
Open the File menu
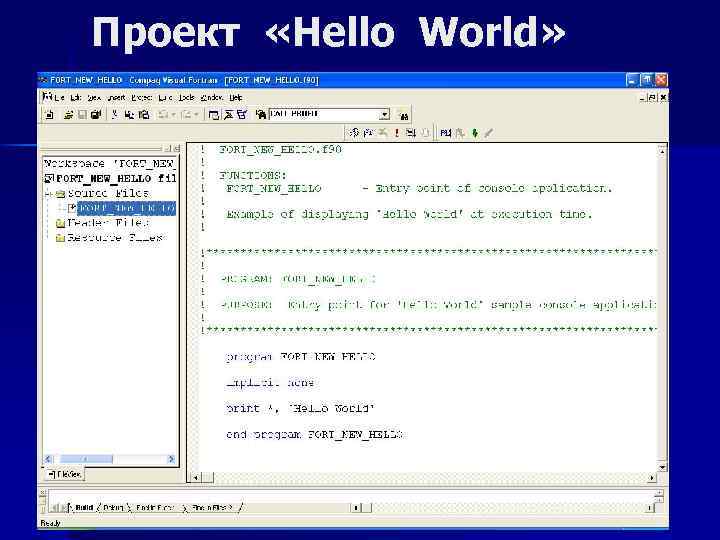[x=59, y=98]
